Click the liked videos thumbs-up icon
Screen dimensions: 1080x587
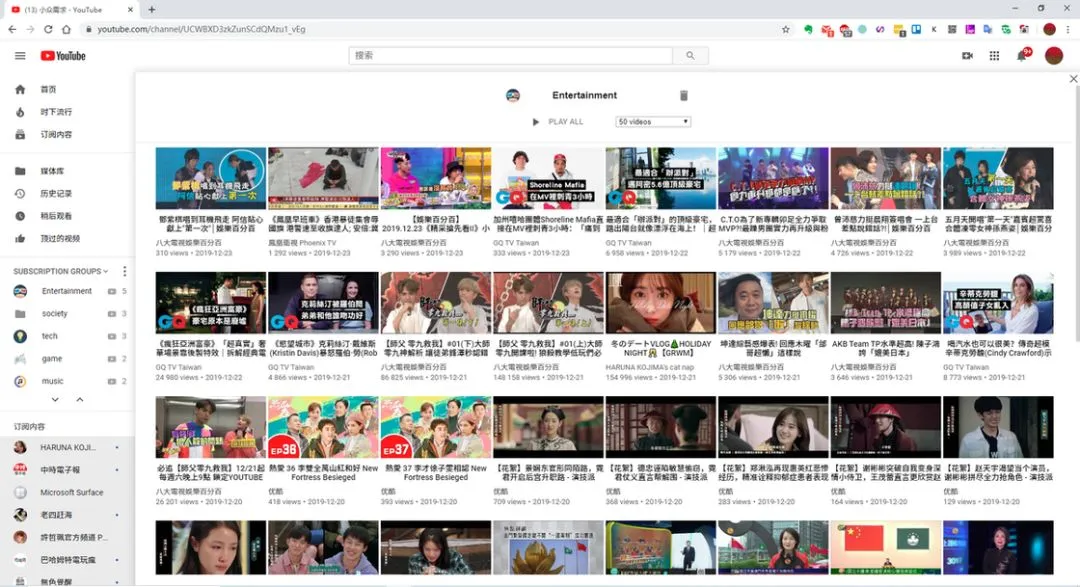[x=20, y=238]
